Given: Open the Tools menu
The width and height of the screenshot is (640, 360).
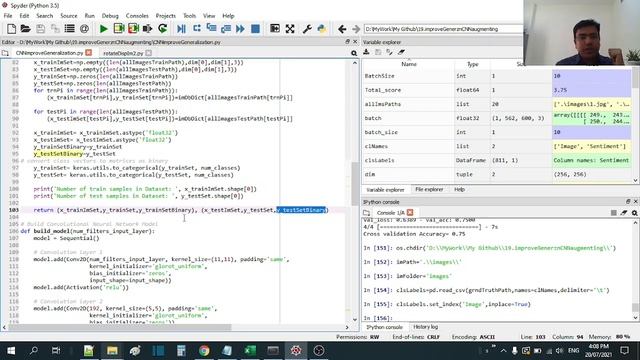Looking at the screenshot, I should 189,16.
